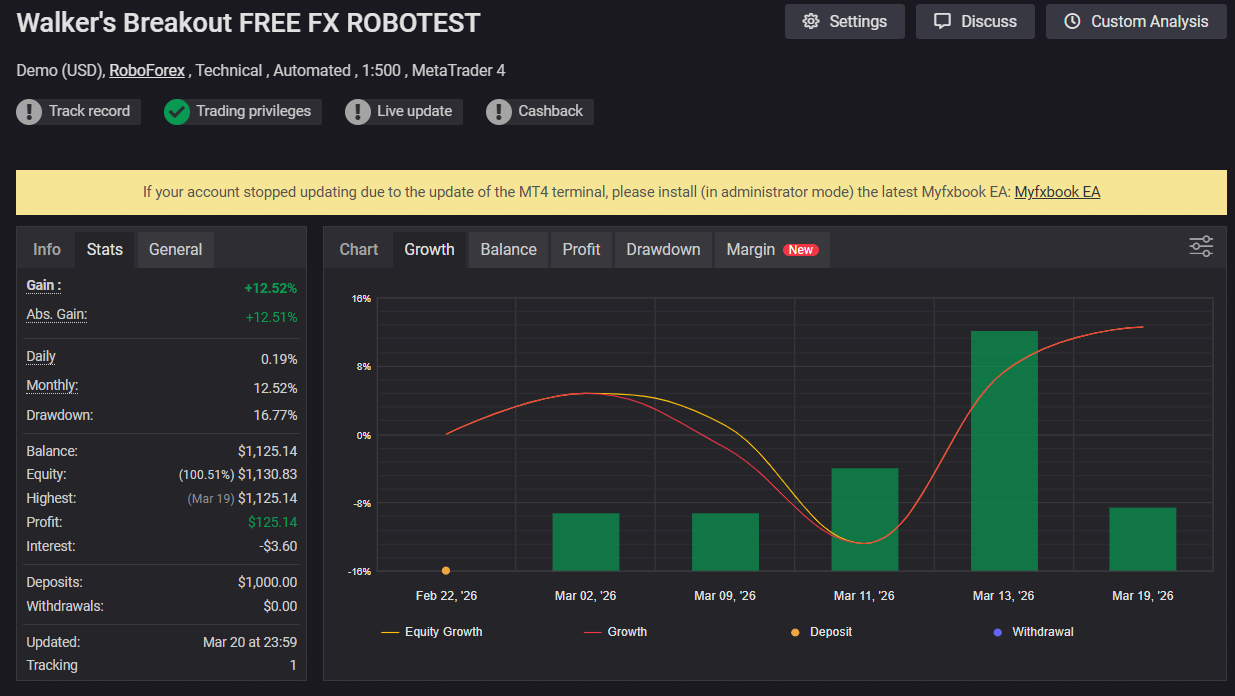Toggle Growth series in chart legend
Image resolution: width=1235 pixels, height=696 pixels.
615,632
